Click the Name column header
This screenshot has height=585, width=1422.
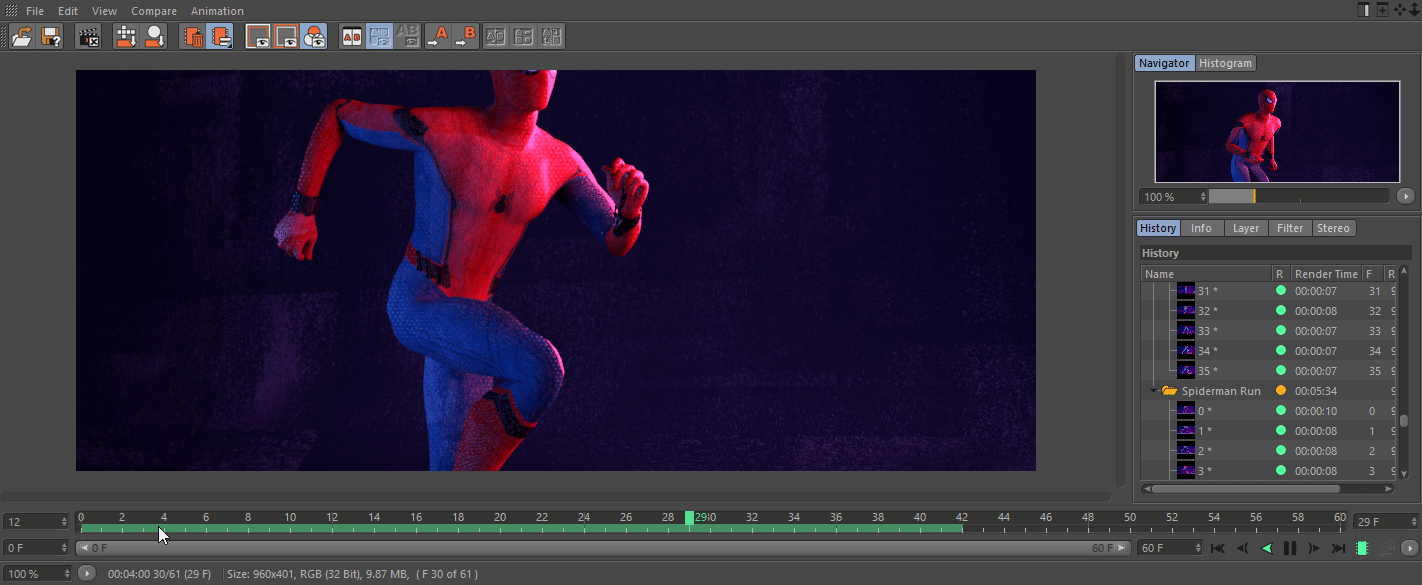(1206, 274)
